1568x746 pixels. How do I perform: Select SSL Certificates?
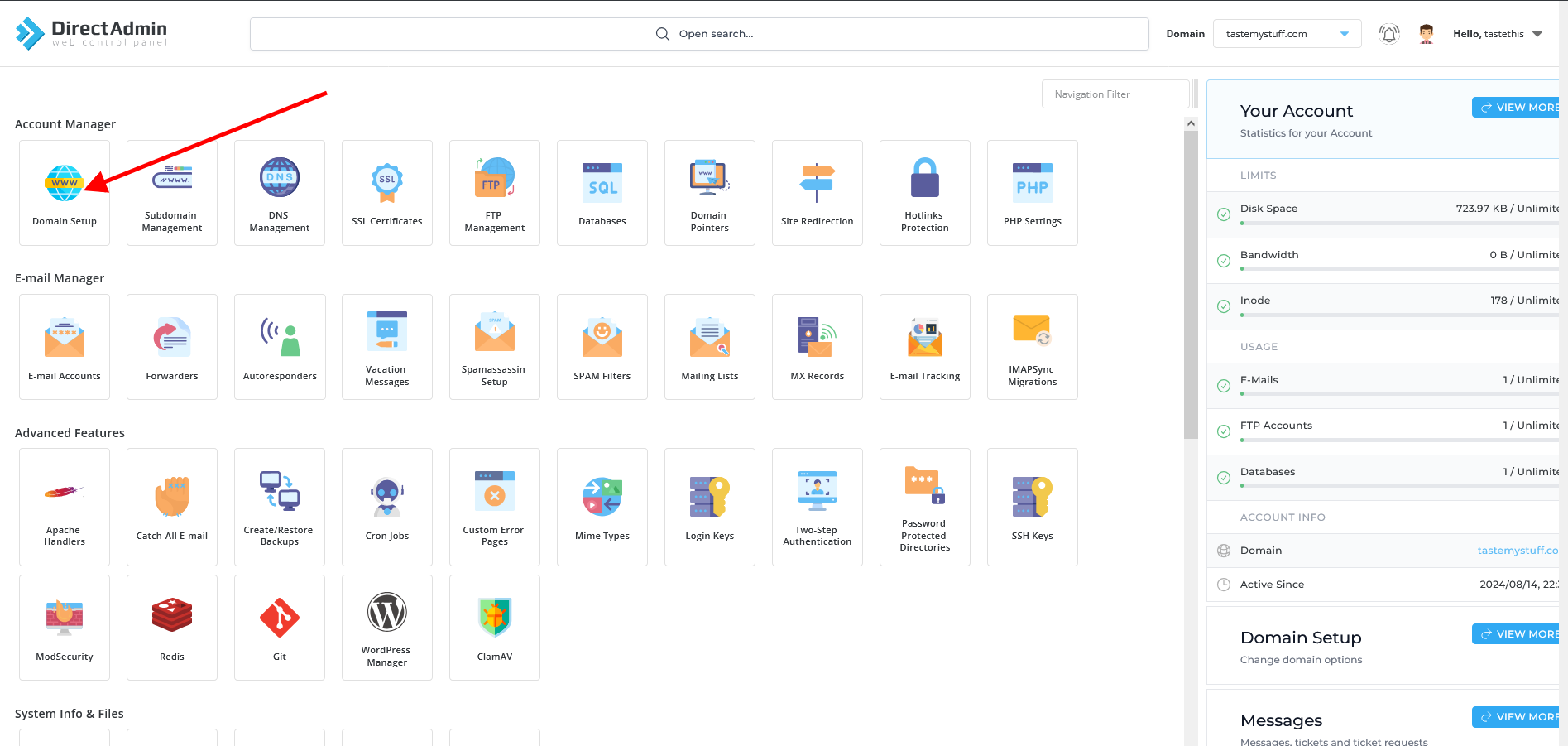pyautogui.click(x=386, y=192)
